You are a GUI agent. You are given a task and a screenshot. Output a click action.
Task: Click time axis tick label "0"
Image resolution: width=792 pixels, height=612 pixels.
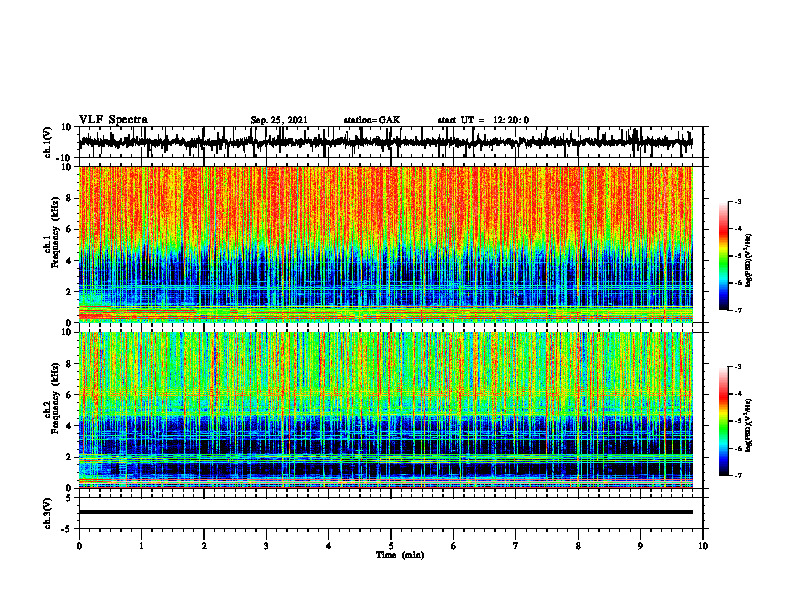click(x=79, y=546)
